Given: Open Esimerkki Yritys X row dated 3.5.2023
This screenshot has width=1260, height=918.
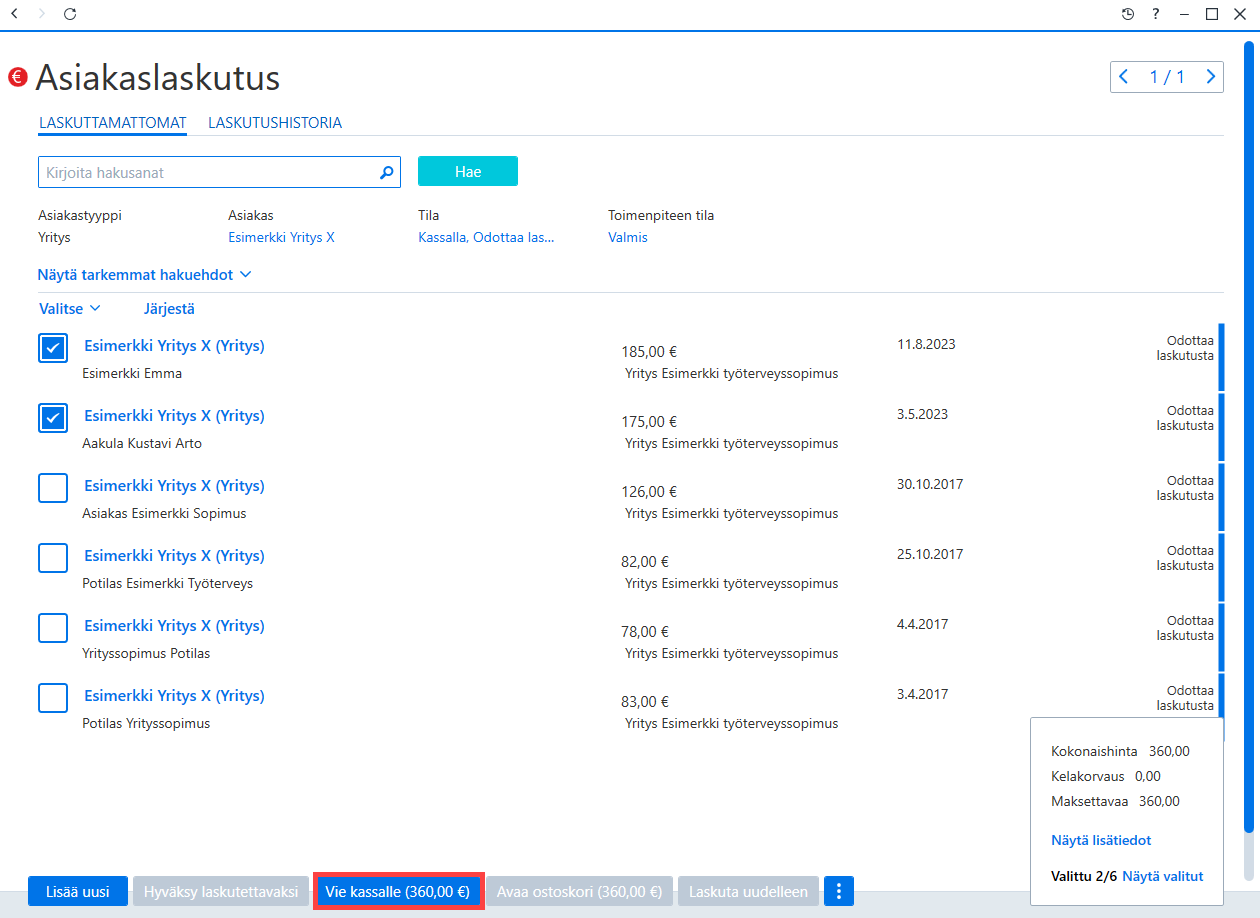Looking at the screenshot, I should [x=174, y=416].
